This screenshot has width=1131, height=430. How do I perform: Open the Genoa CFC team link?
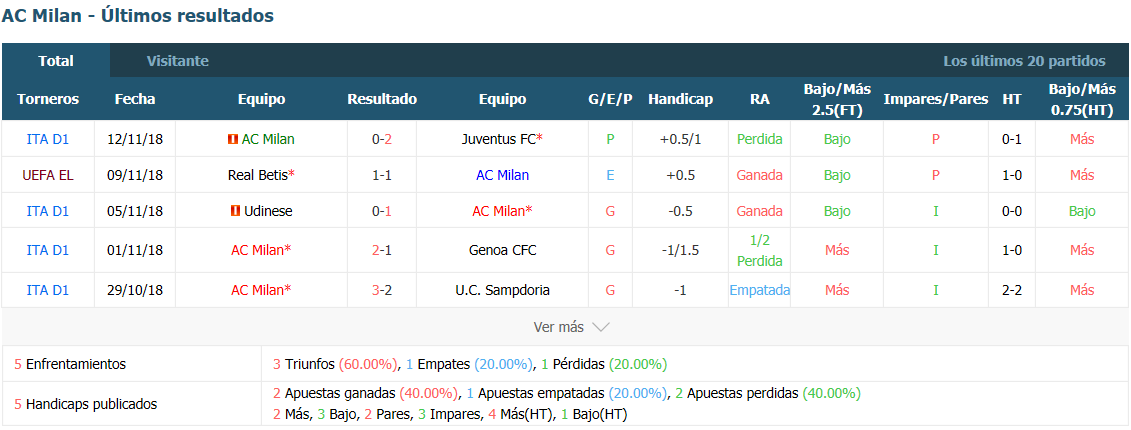(x=502, y=250)
